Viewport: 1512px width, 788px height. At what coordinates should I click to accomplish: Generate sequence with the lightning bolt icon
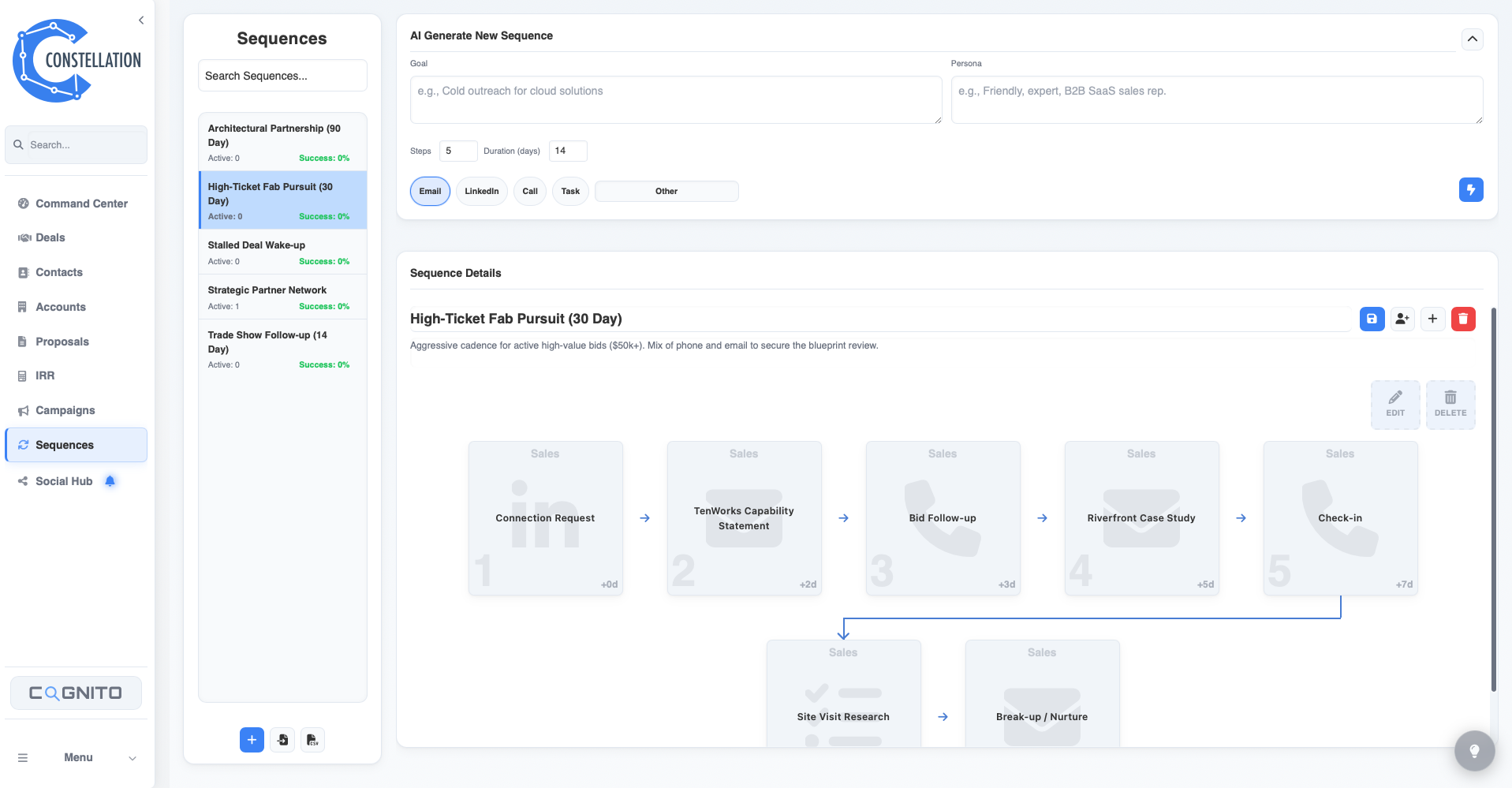[1470, 189]
